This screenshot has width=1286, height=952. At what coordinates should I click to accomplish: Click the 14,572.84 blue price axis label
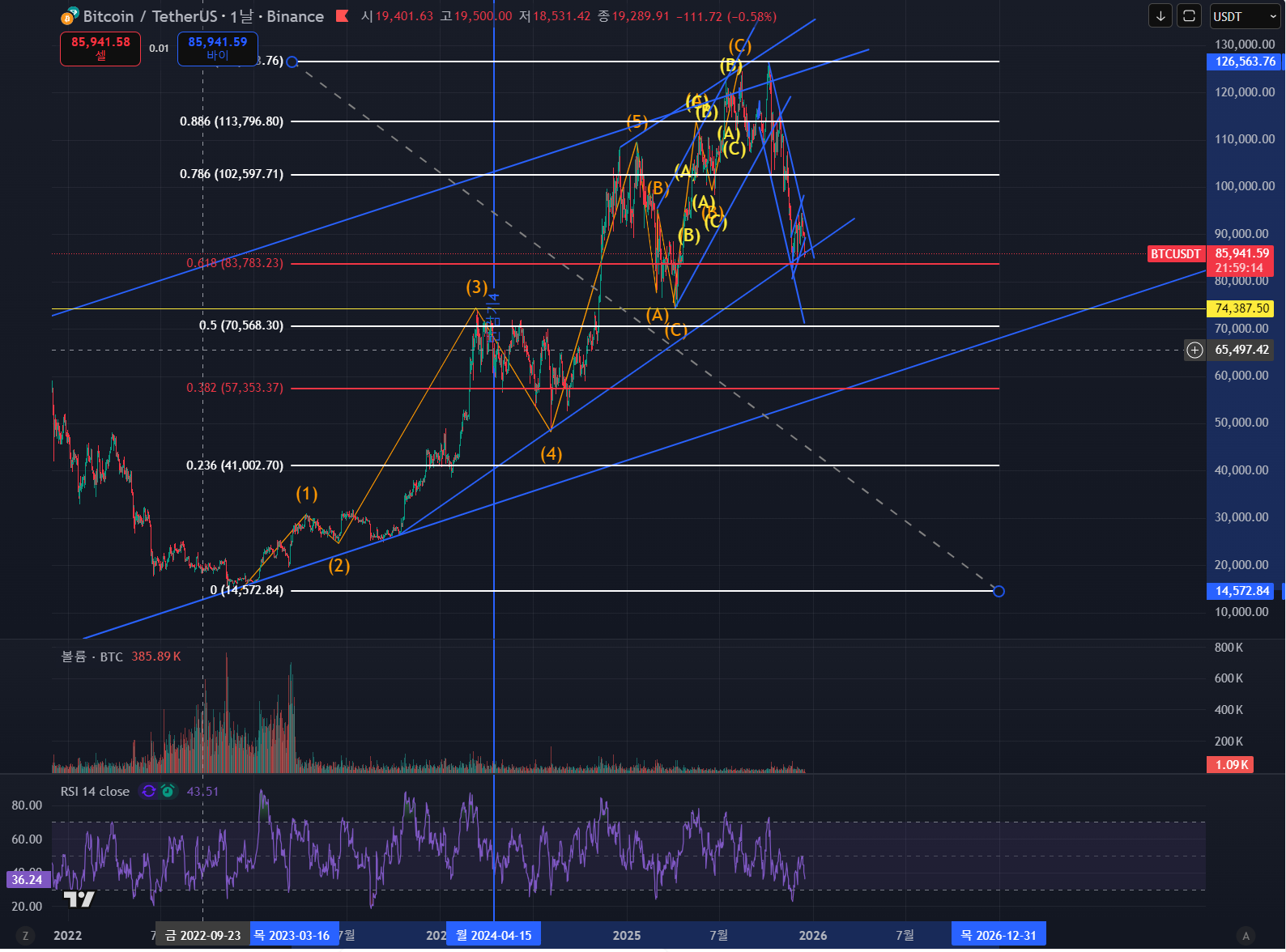click(1242, 591)
